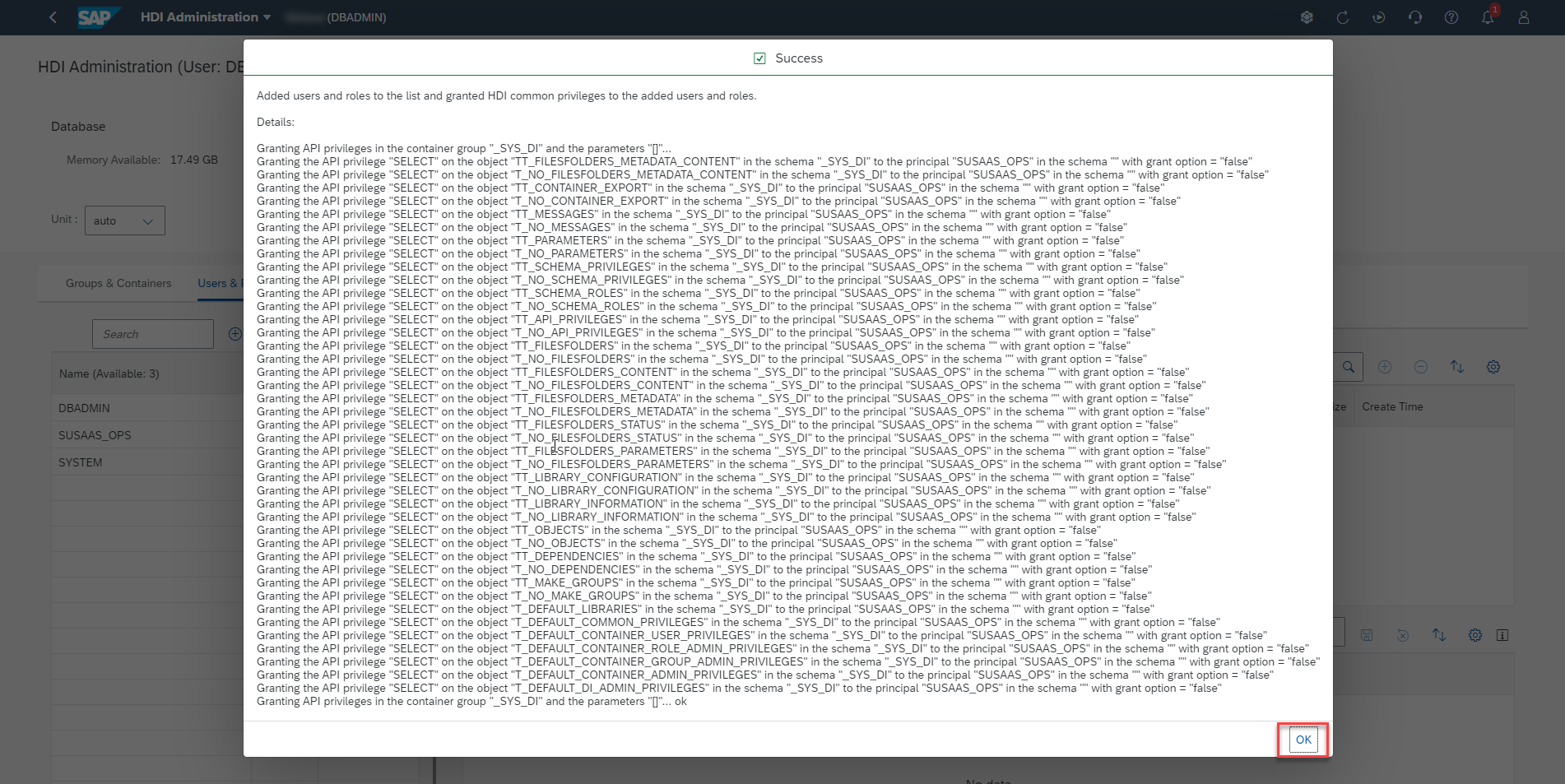Click the TT_MESSAGES grant line
Viewport: 1565px width, 784px height.
[x=683, y=214]
